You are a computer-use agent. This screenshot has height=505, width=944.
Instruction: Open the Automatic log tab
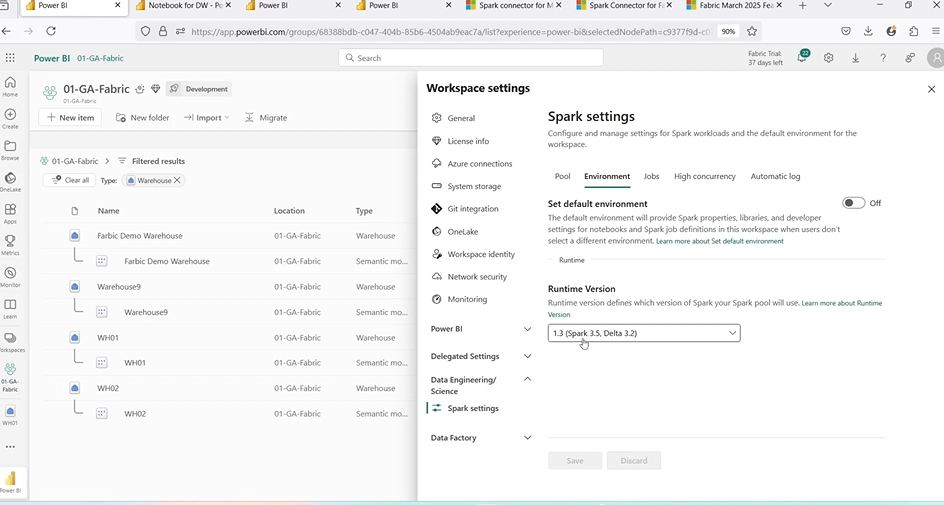775,176
